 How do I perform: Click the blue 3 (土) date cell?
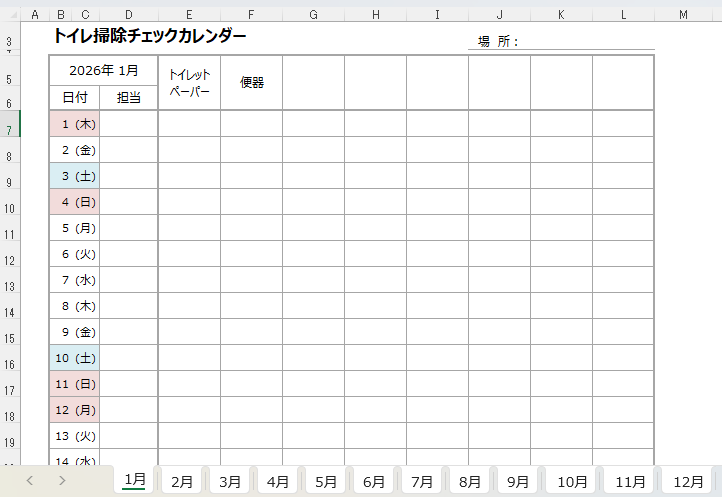pos(75,176)
